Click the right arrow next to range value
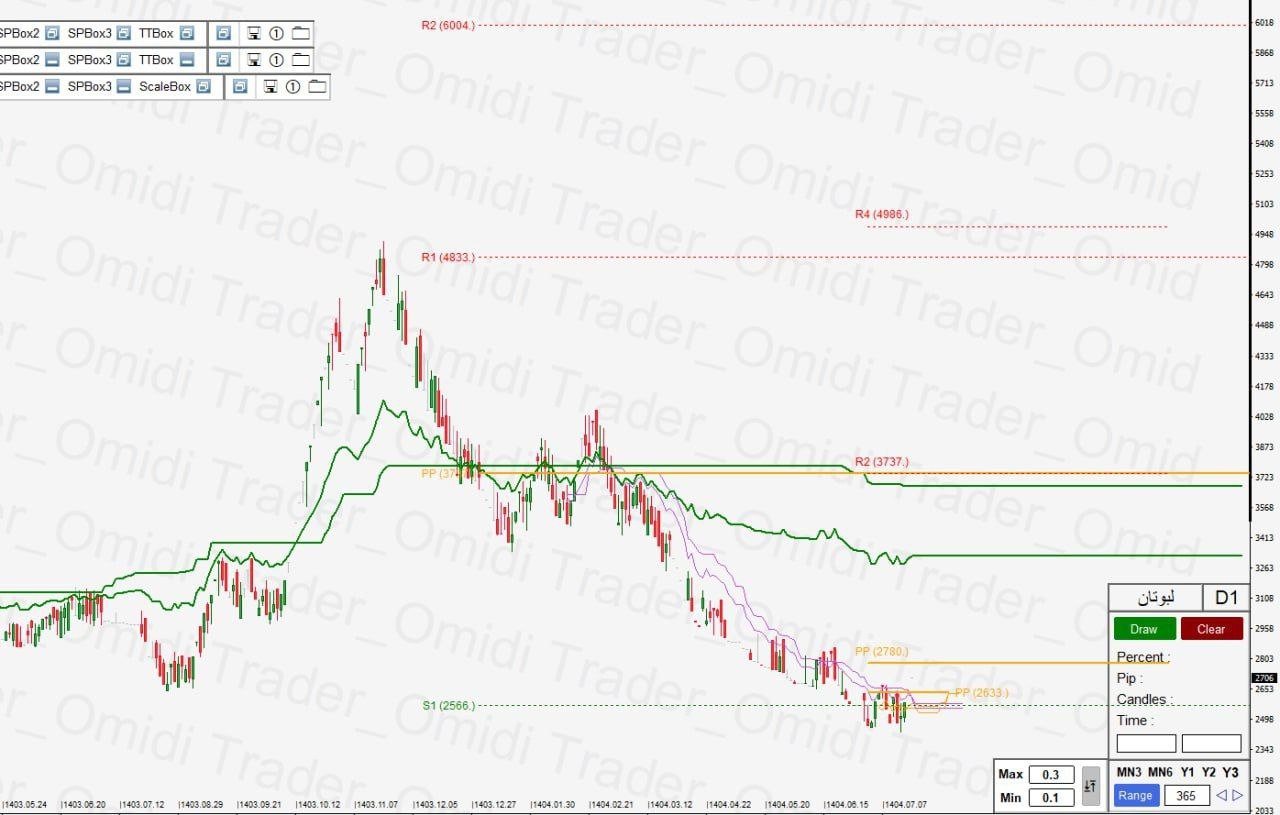Viewport: 1280px width, 815px height. click(1237, 796)
